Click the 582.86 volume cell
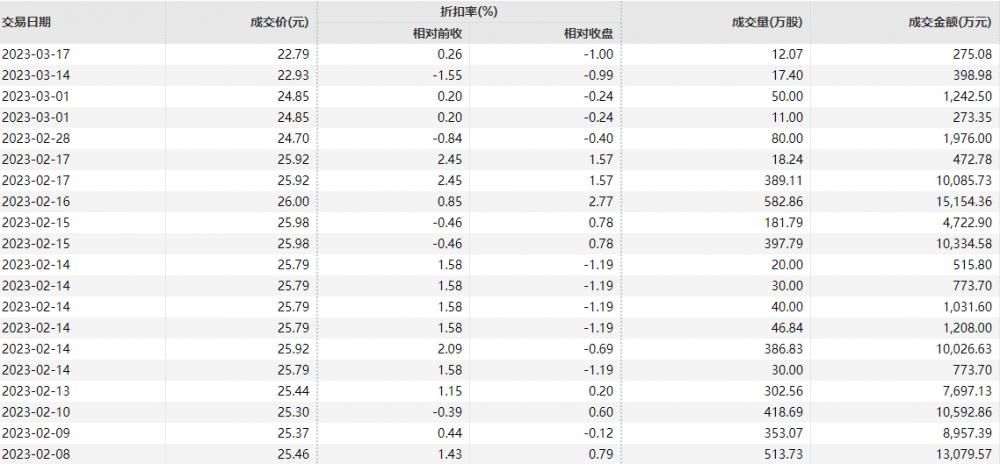 click(784, 202)
